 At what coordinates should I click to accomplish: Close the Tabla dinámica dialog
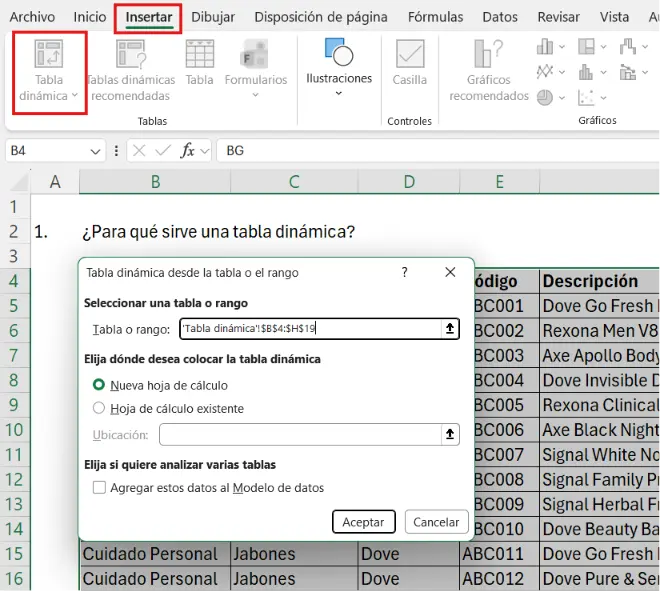coord(450,272)
